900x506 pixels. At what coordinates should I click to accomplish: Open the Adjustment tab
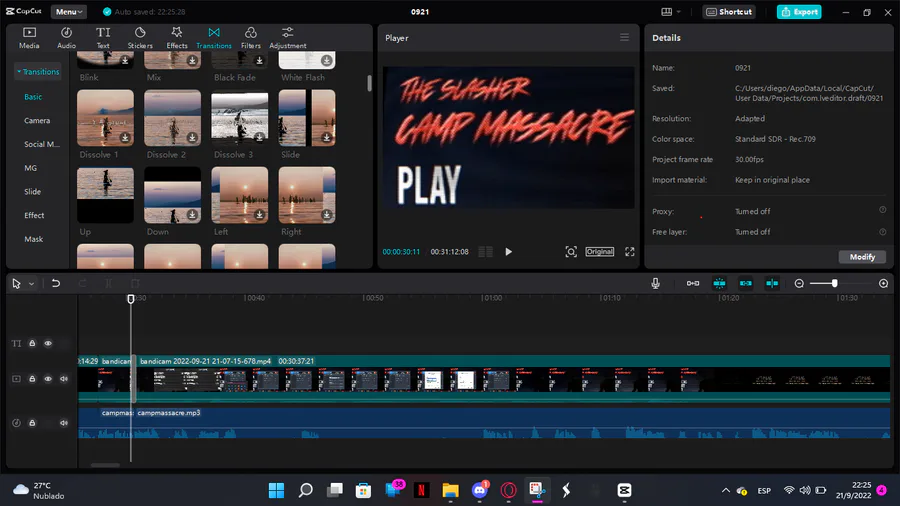click(288, 37)
